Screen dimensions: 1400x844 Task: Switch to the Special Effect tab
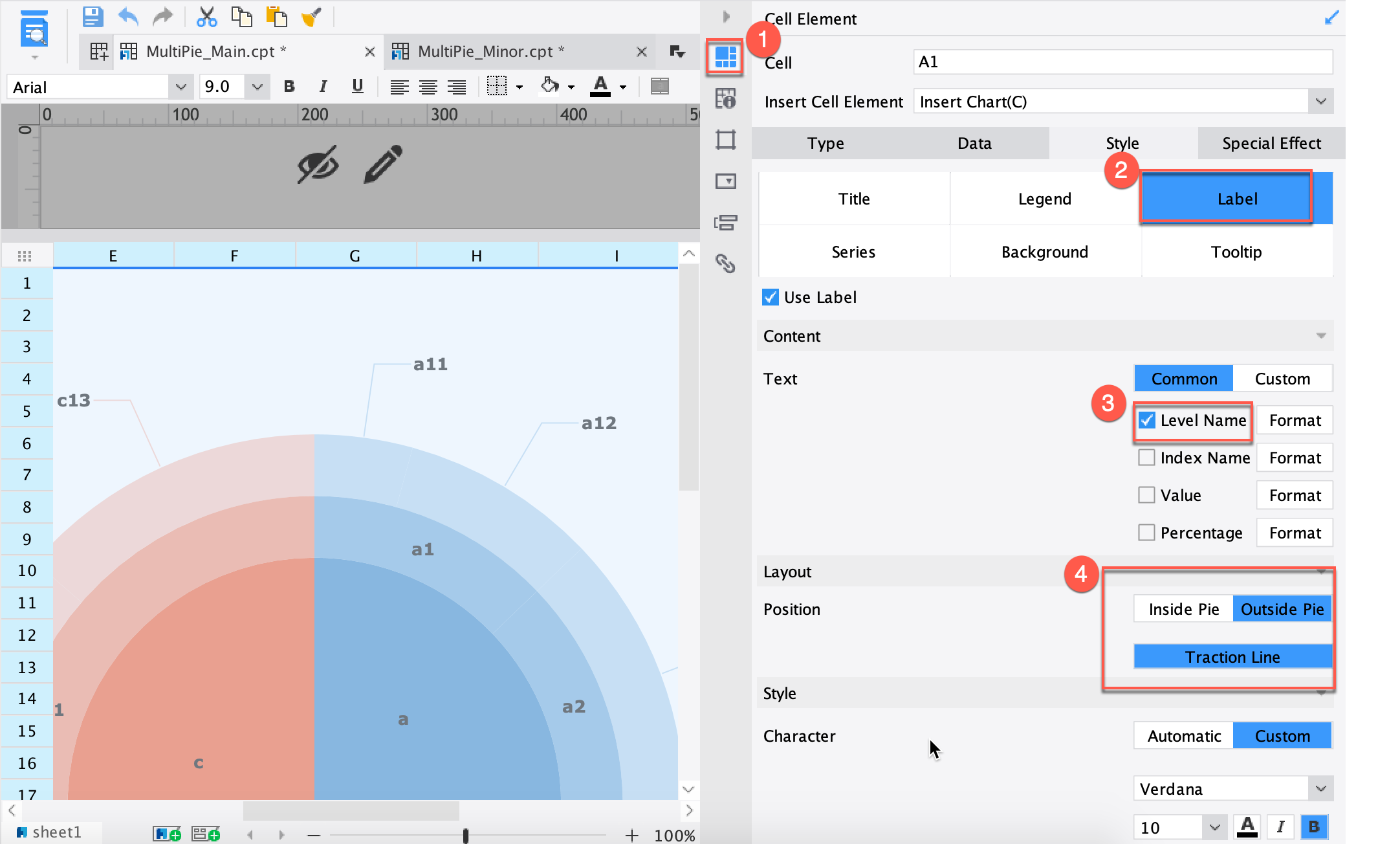(x=1271, y=143)
